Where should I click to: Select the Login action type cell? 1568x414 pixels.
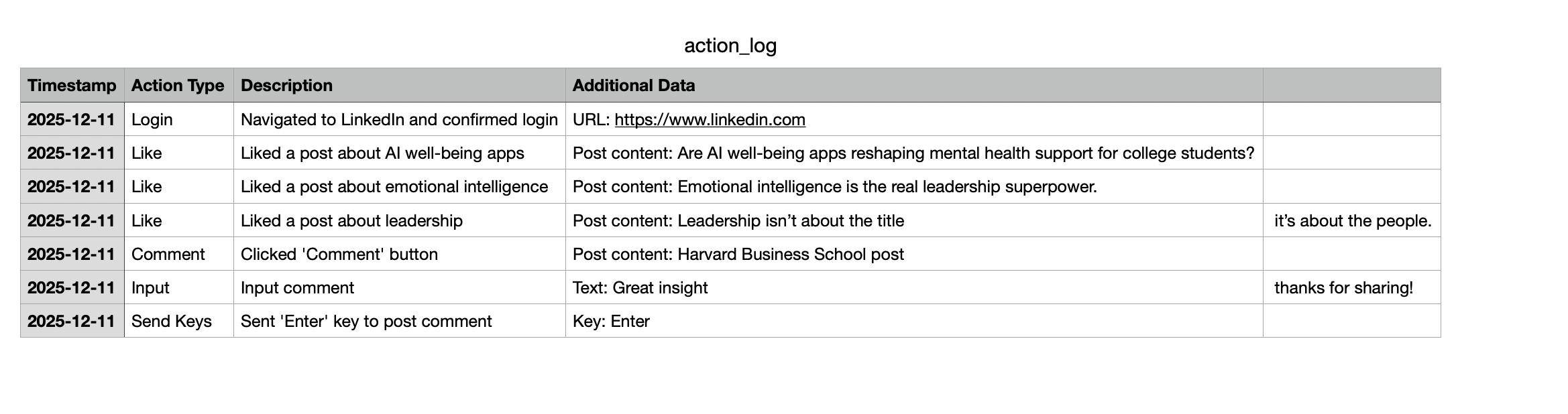tap(178, 119)
